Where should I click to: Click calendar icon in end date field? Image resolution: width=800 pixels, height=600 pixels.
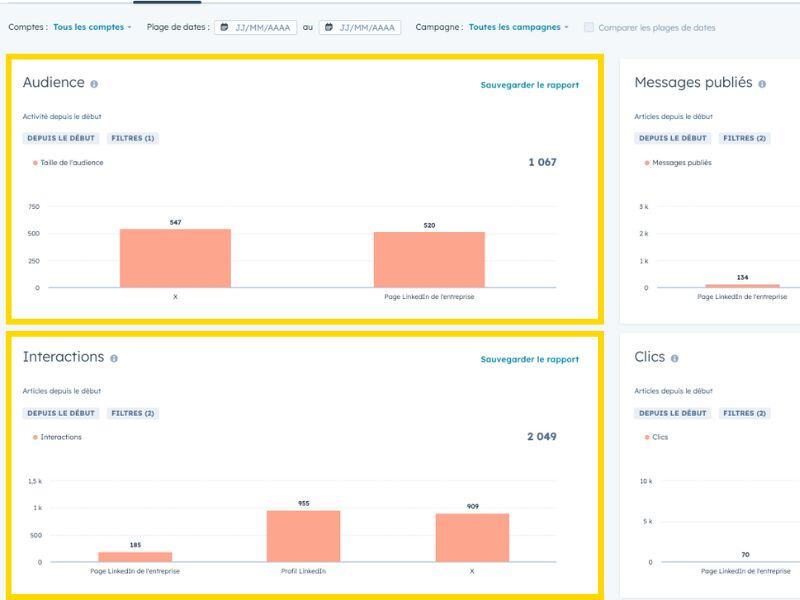pos(329,27)
